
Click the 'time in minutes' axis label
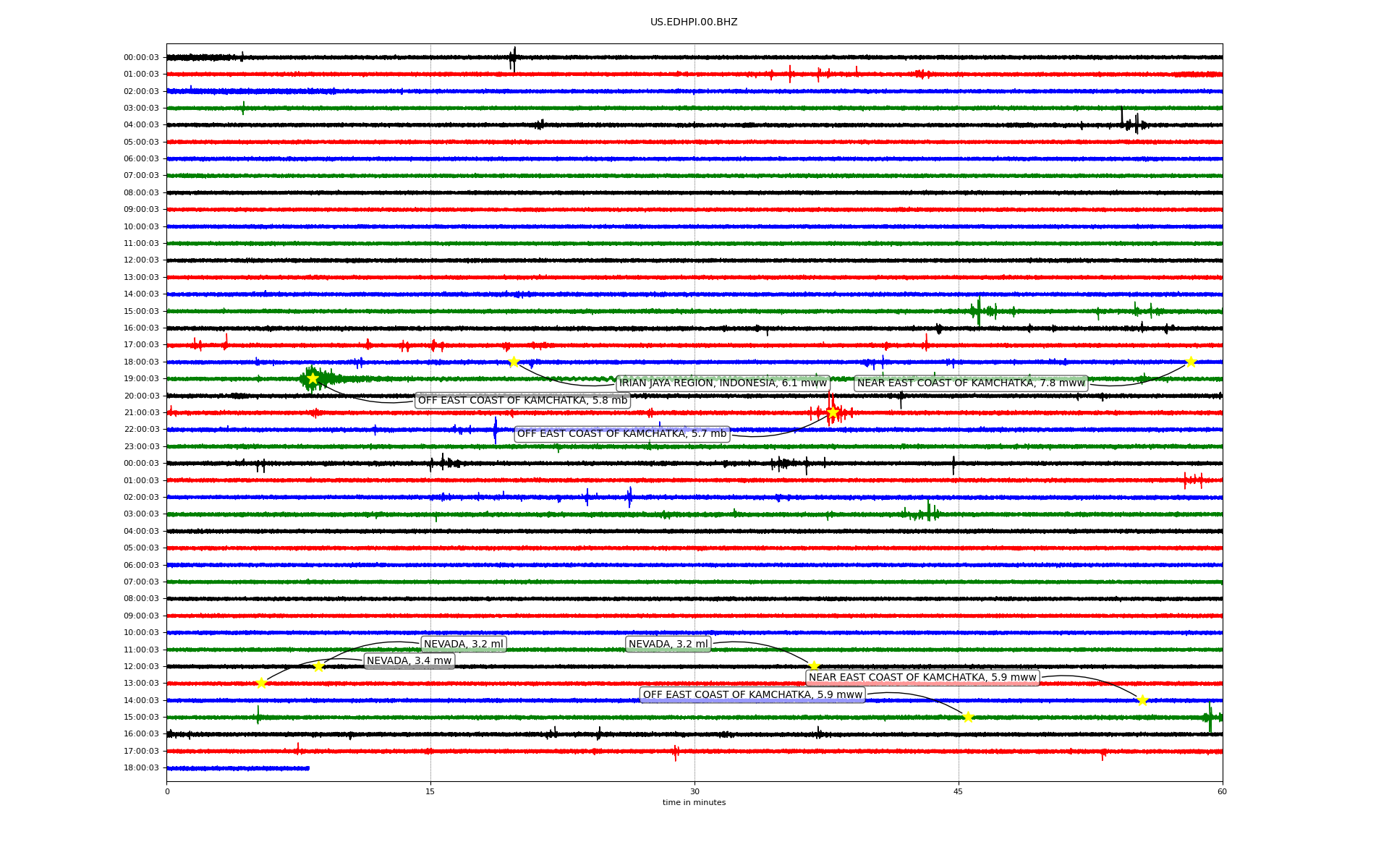point(694,803)
